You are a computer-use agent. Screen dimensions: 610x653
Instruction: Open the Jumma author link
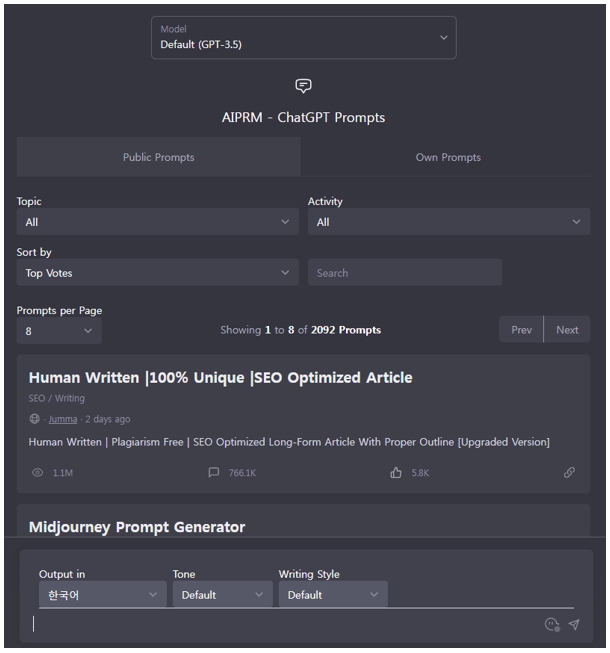click(x=63, y=419)
